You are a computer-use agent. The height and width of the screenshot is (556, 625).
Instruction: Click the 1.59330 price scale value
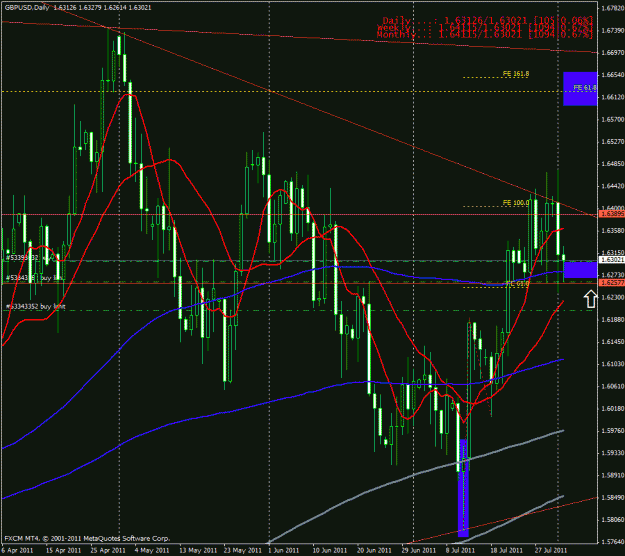pyautogui.click(x=612, y=453)
